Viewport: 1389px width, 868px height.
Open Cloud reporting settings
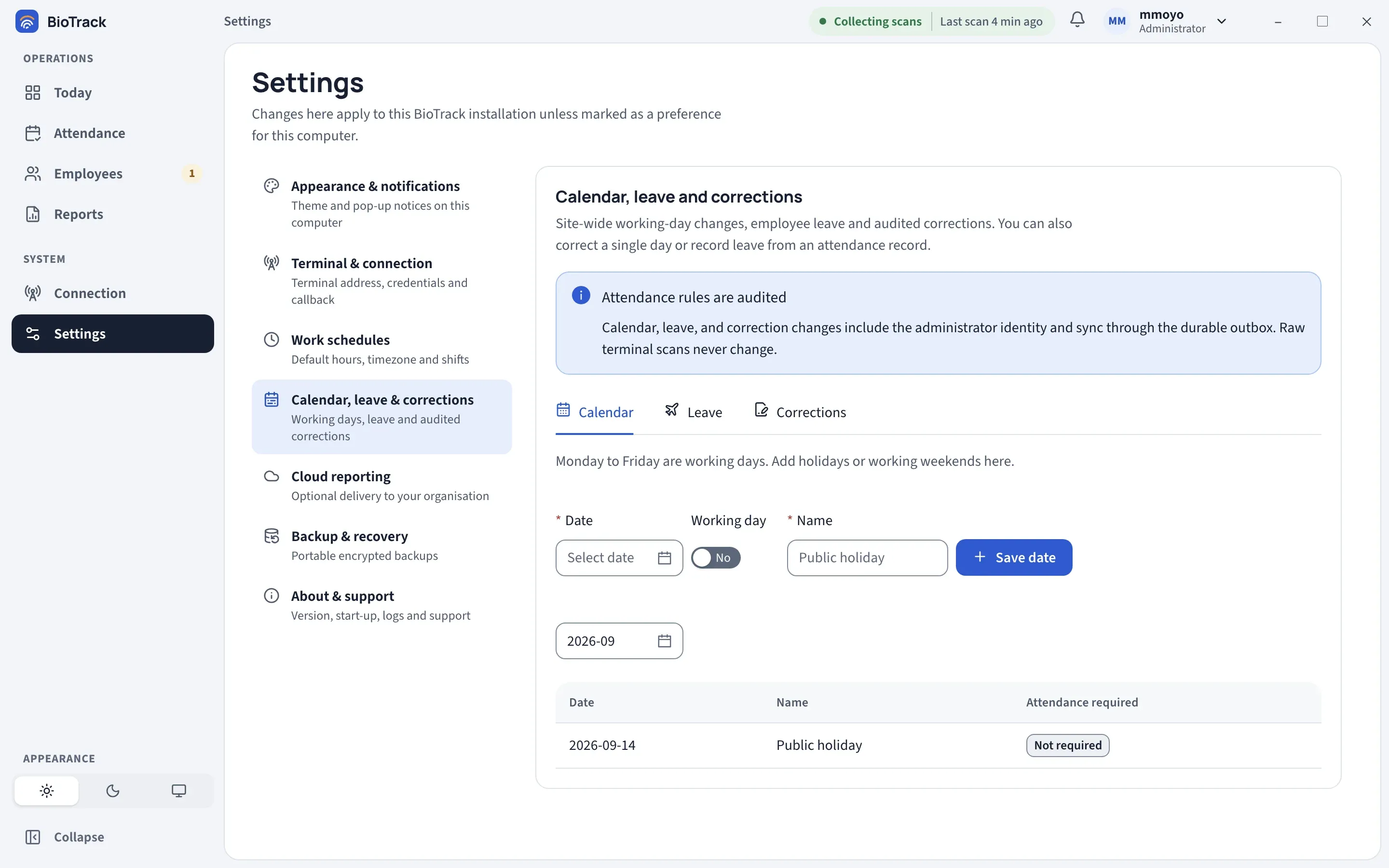click(x=381, y=486)
